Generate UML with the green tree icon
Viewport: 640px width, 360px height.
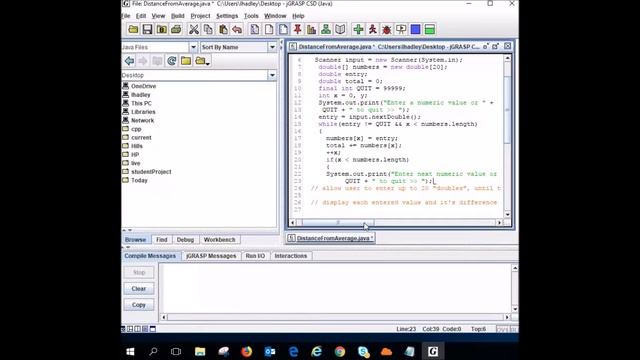(x=326, y=29)
